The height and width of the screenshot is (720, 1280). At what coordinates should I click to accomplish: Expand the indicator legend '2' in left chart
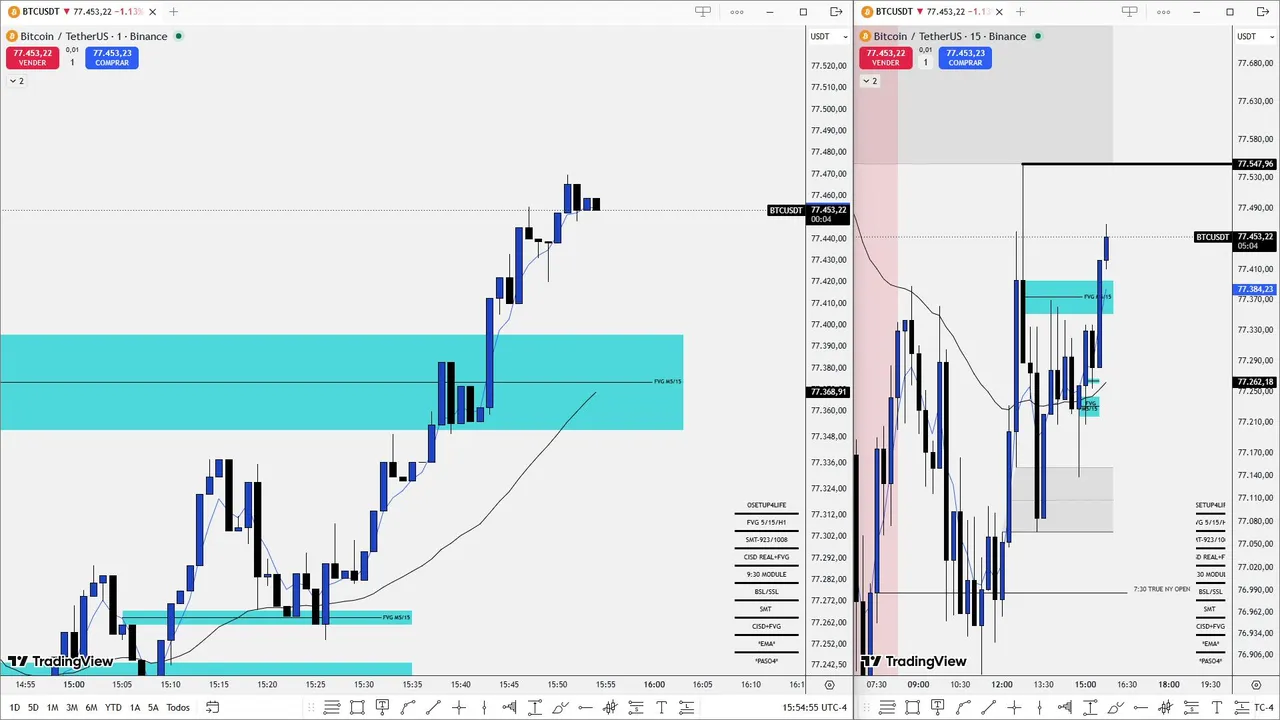(x=17, y=81)
